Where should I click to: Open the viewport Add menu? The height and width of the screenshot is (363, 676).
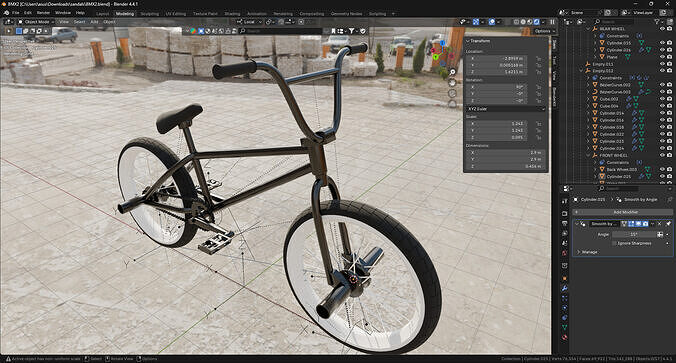[x=94, y=22]
